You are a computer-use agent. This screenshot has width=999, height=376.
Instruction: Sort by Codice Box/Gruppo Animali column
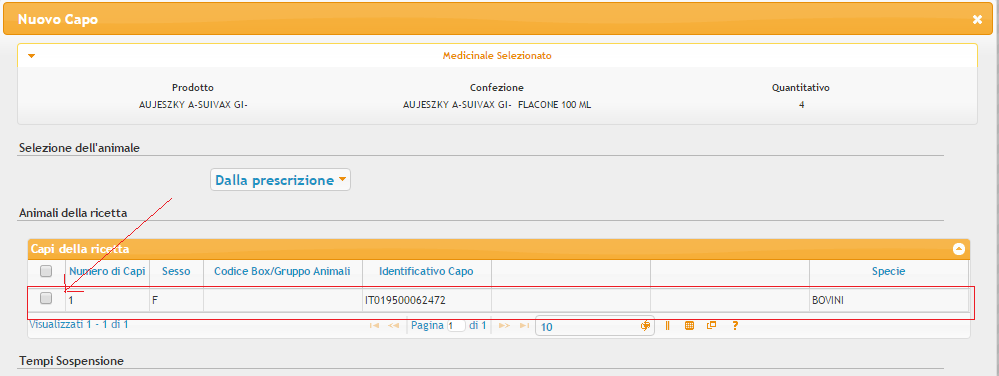tap(282, 271)
